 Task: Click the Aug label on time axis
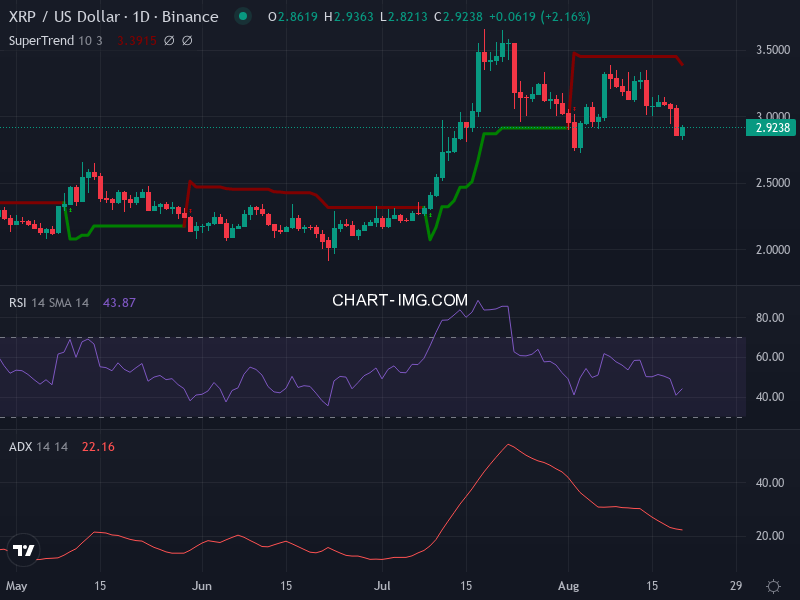[x=568, y=586]
